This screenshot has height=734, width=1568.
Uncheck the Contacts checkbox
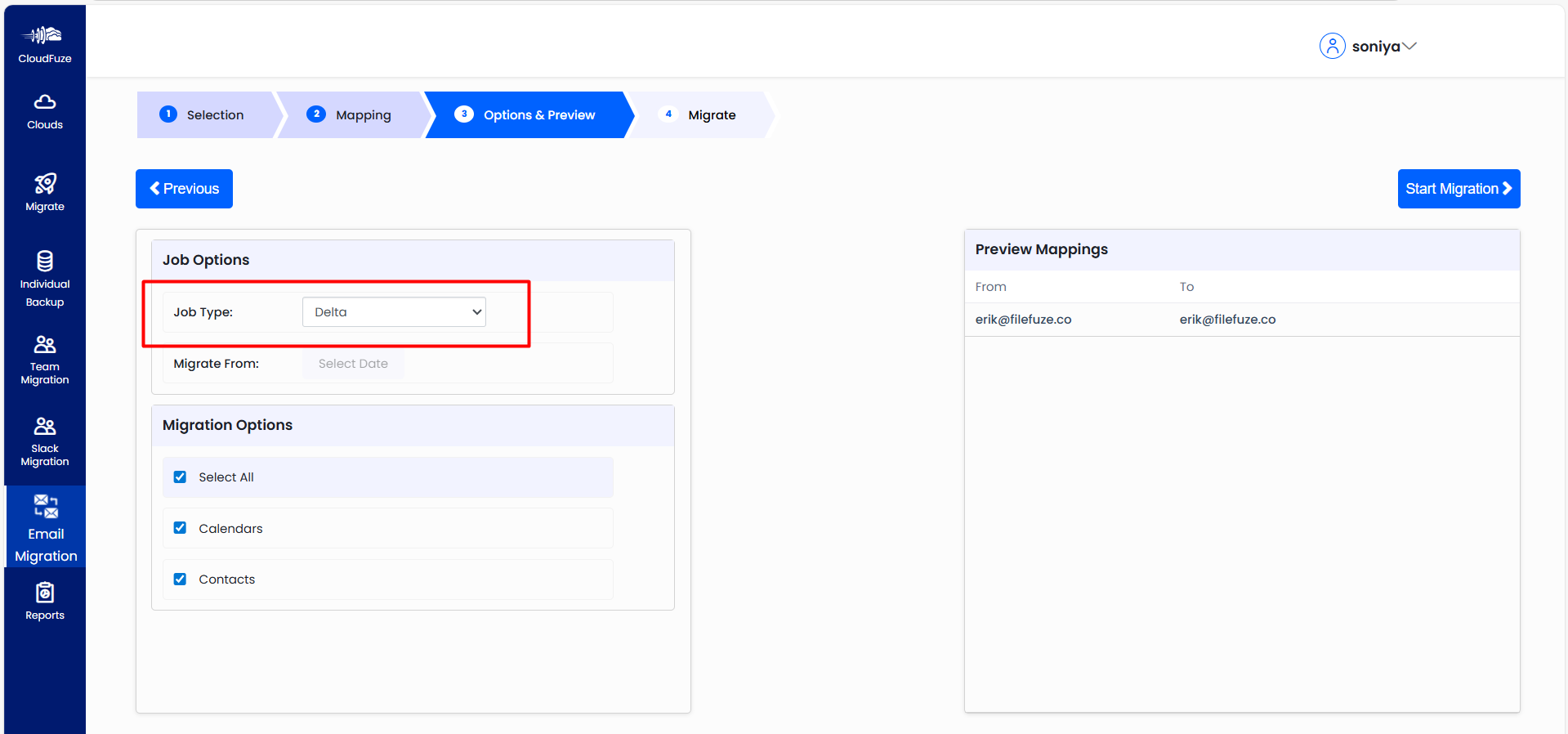181,580
